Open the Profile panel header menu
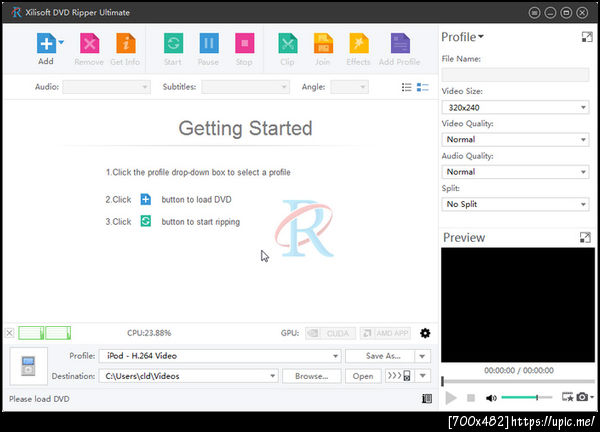The height and width of the screenshot is (432, 600). click(x=463, y=37)
